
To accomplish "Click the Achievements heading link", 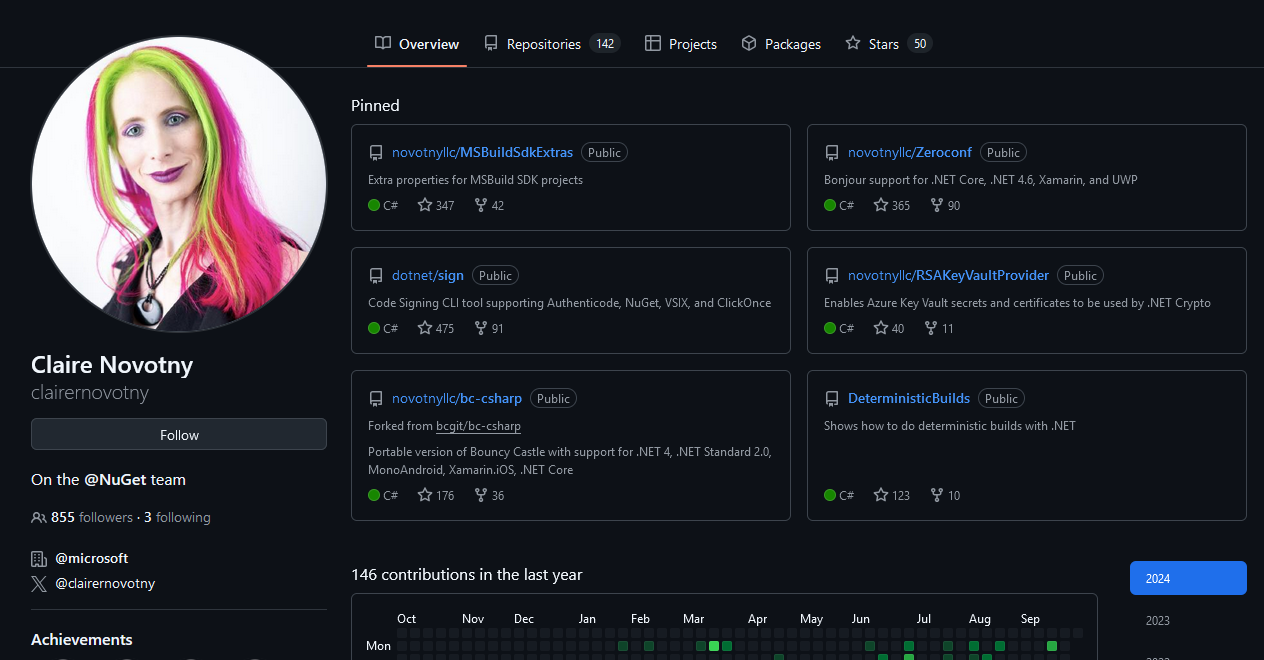I will point(82,639).
